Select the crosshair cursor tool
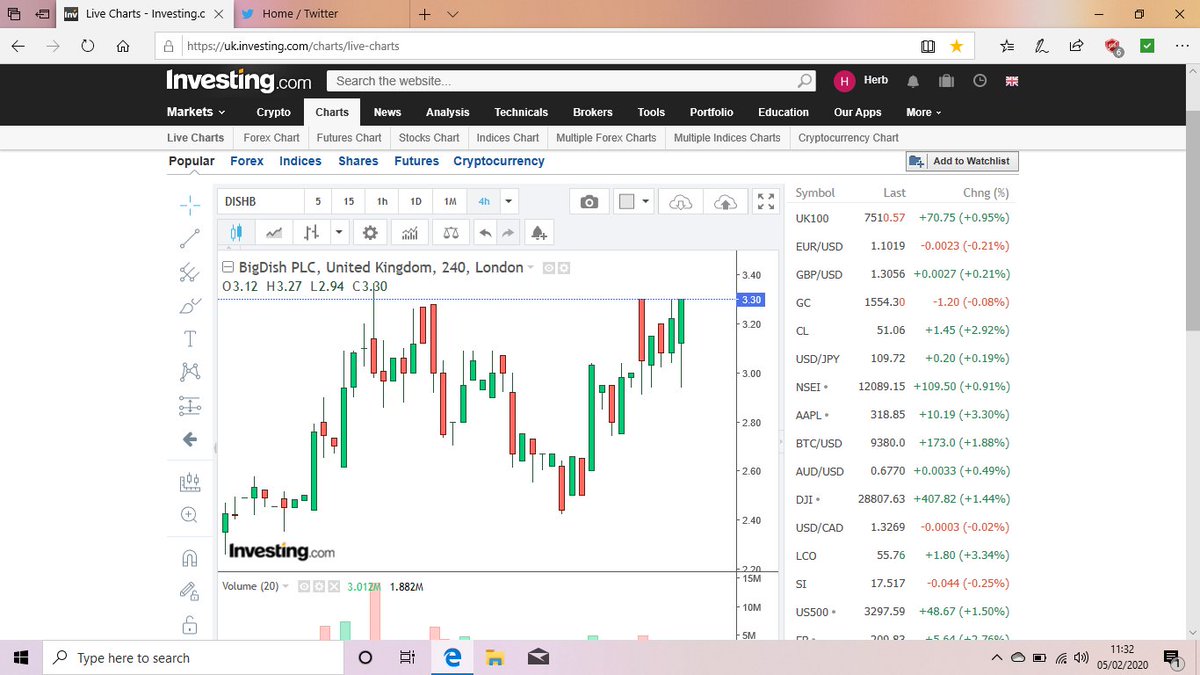 (189, 205)
